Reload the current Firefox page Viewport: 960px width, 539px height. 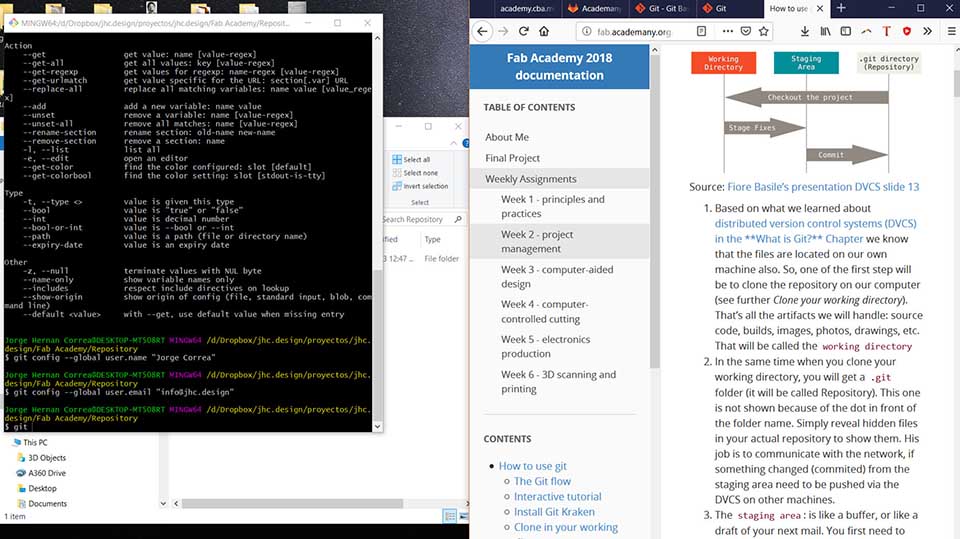(x=523, y=31)
